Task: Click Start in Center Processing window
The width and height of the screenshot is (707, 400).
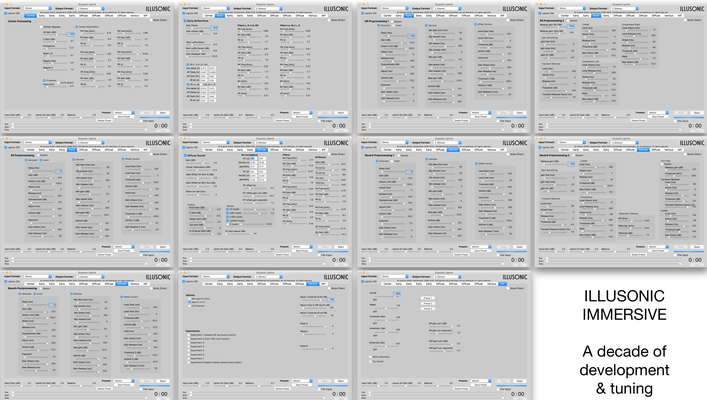Action: click(163, 112)
